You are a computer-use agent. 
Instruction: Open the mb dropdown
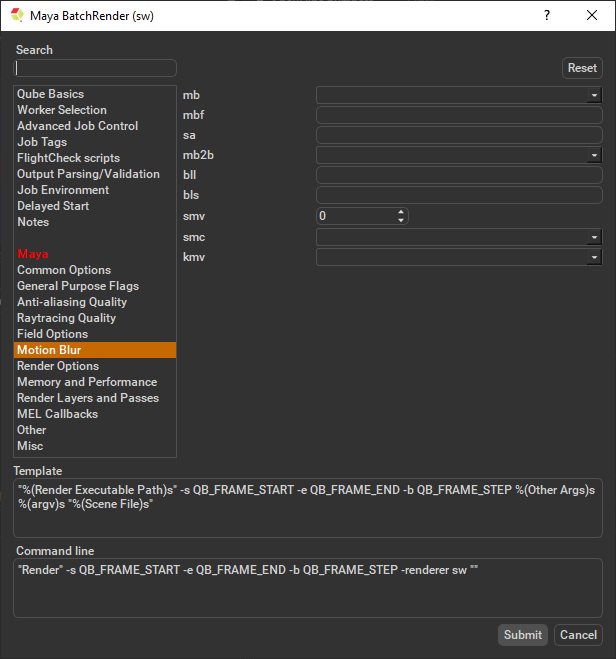click(x=594, y=95)
